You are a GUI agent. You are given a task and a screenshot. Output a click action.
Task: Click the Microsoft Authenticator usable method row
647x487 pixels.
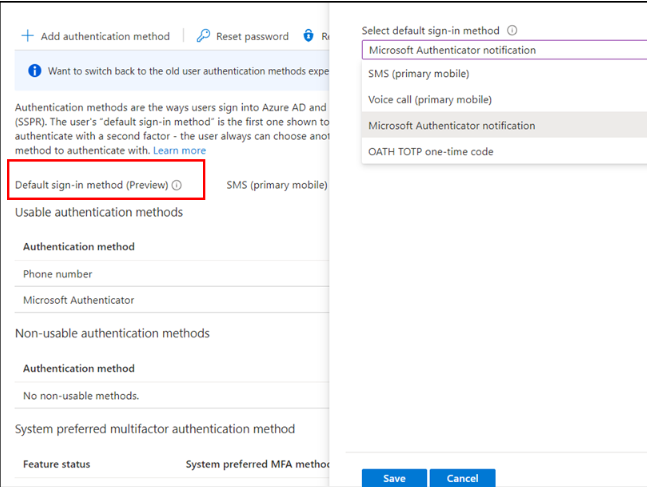pos(79,300)
